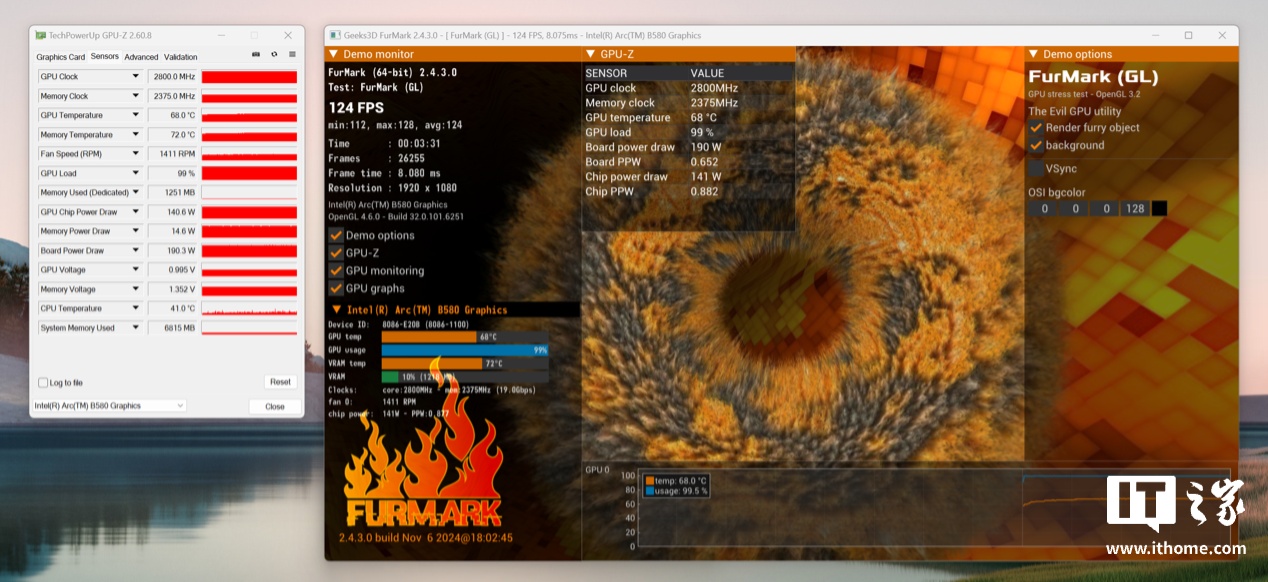
Task: Collapse the Demo options panel triangle
Action: coord(1033,54)
